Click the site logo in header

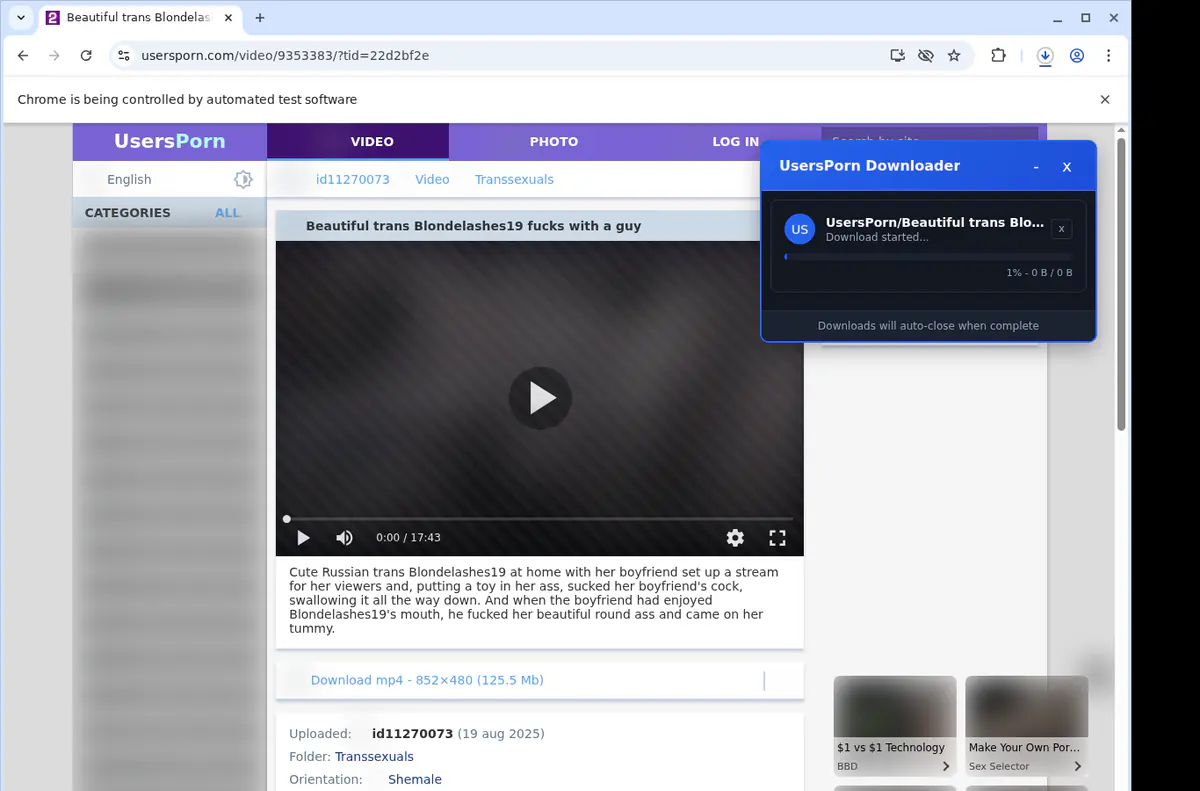click(x=169, y=141)
